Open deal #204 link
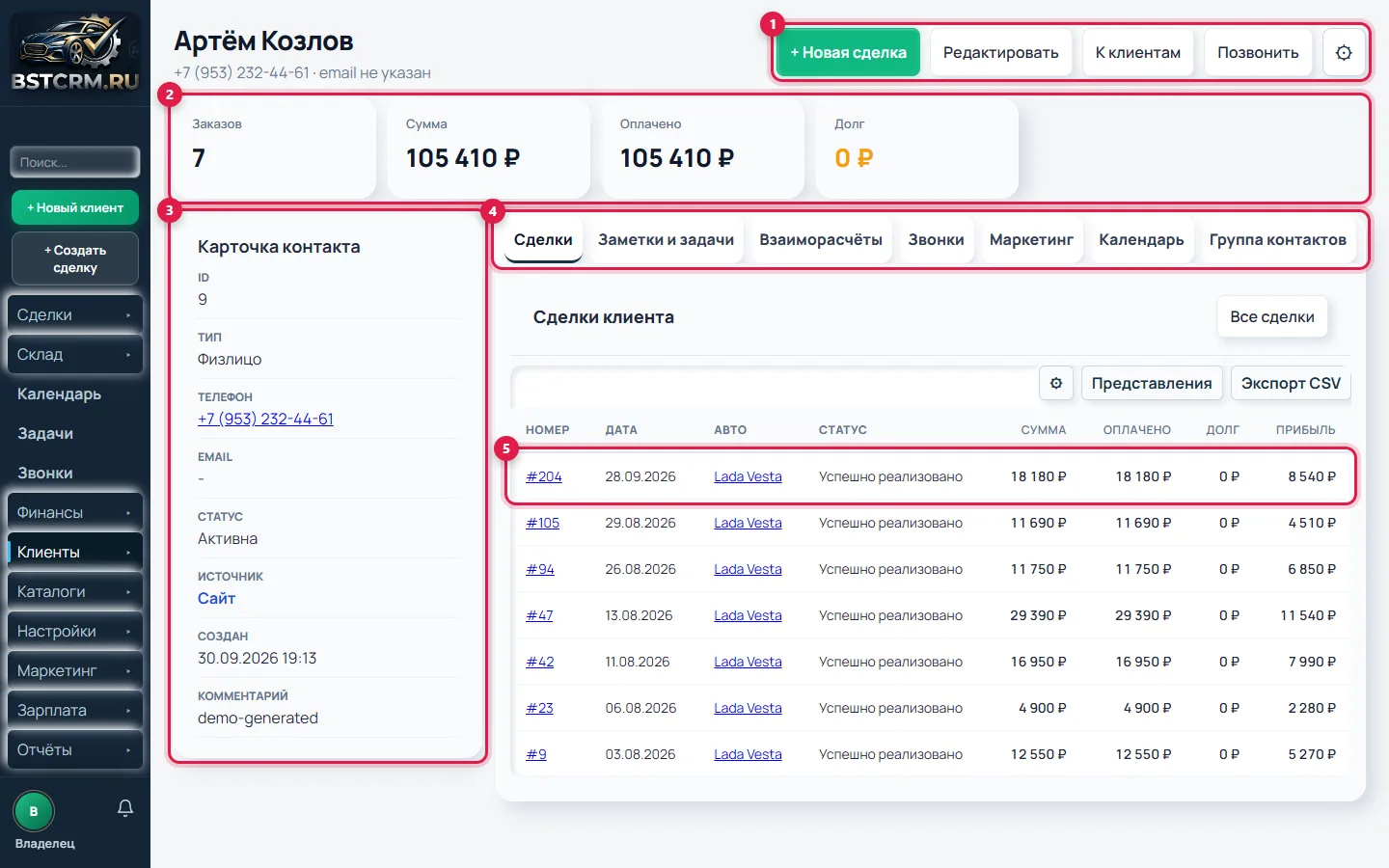Screen dimensions: 1389x868 point(544,476)
